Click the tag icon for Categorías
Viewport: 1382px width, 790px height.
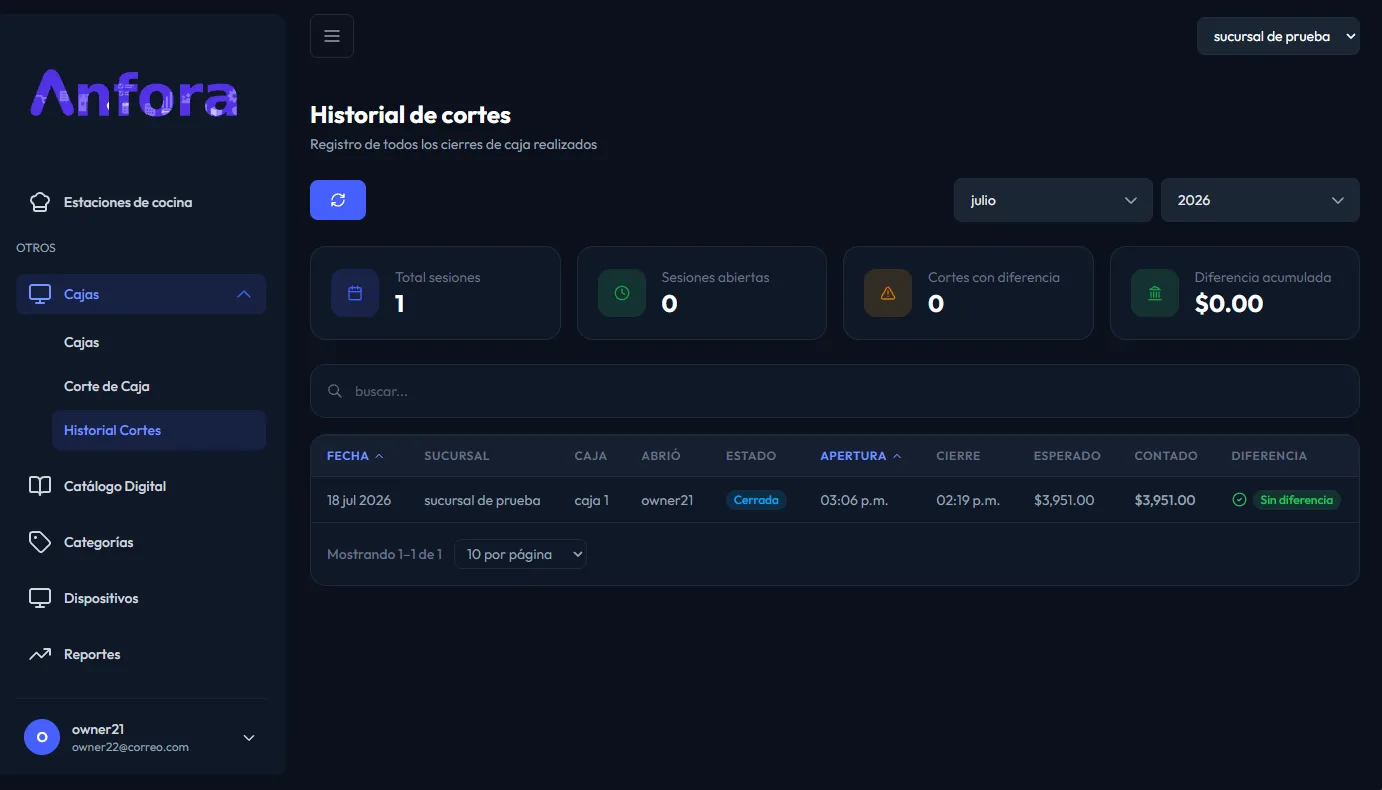coord(40,542)
